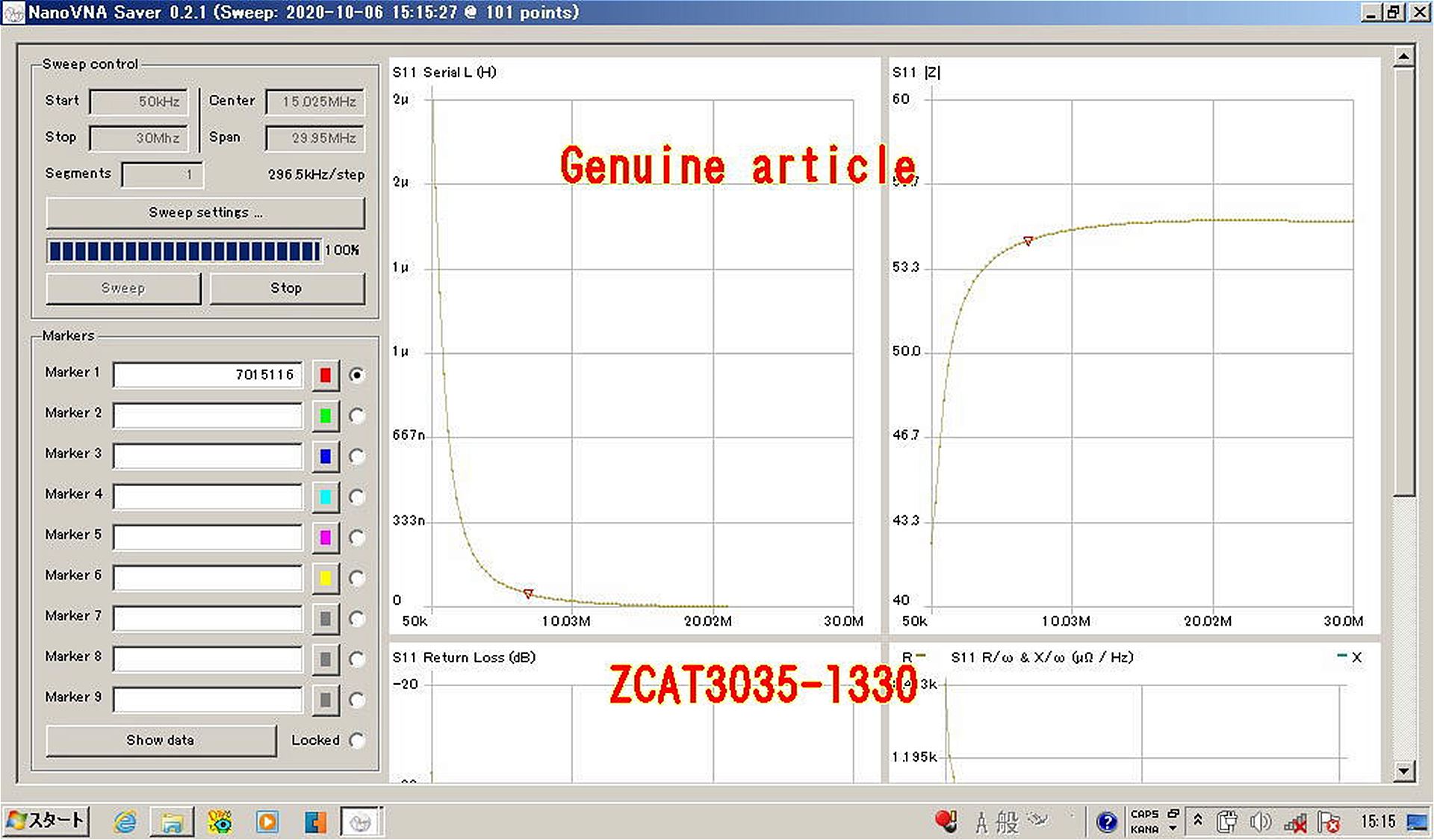1434x840 pixels.
Task: Open Marker 7 gray color picker
Action: 325,618
